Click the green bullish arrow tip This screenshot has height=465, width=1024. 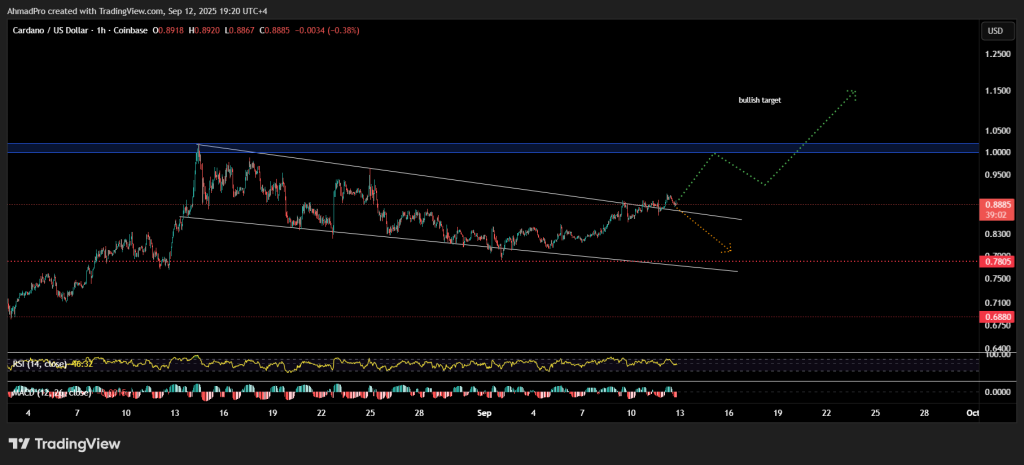coord(852,92)
